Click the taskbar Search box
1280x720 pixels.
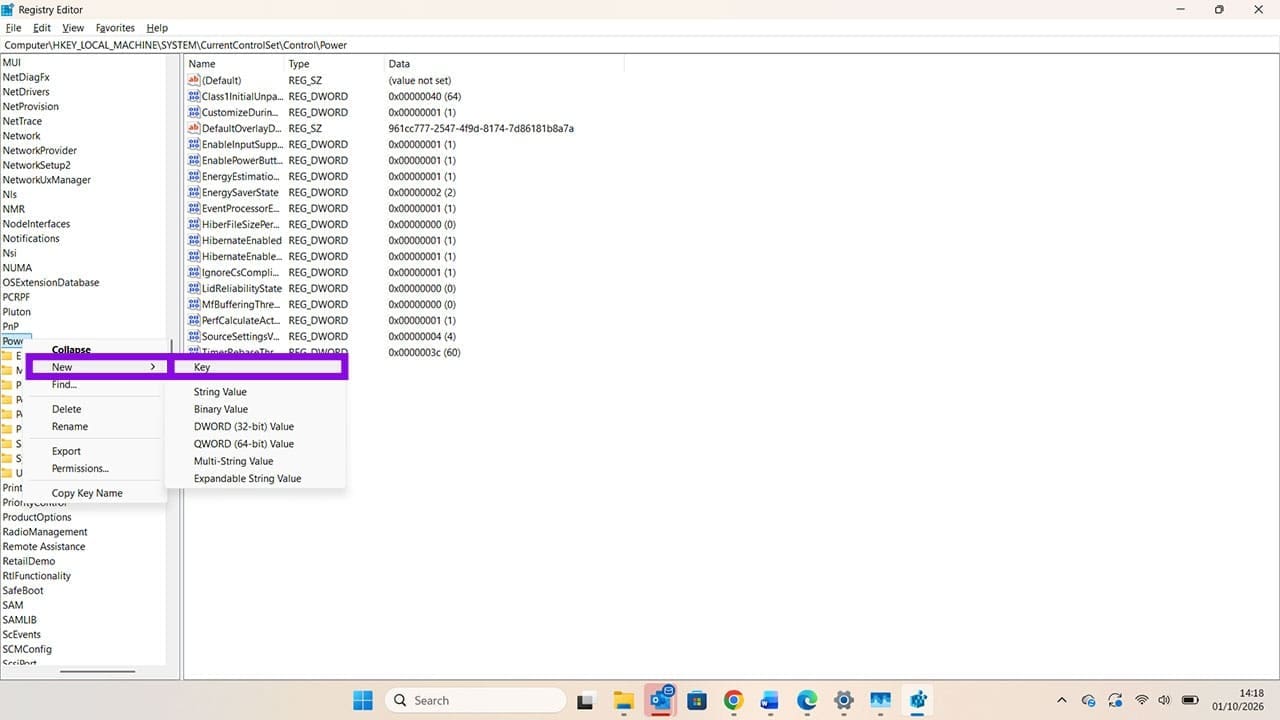(x=476, y=700)
